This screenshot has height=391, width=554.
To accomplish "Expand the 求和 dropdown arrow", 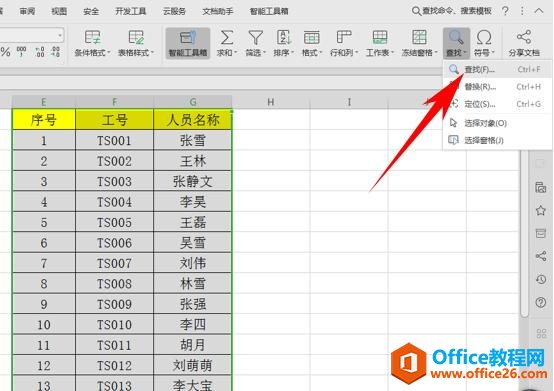I will pyautogui.click(x=235, y=53).
